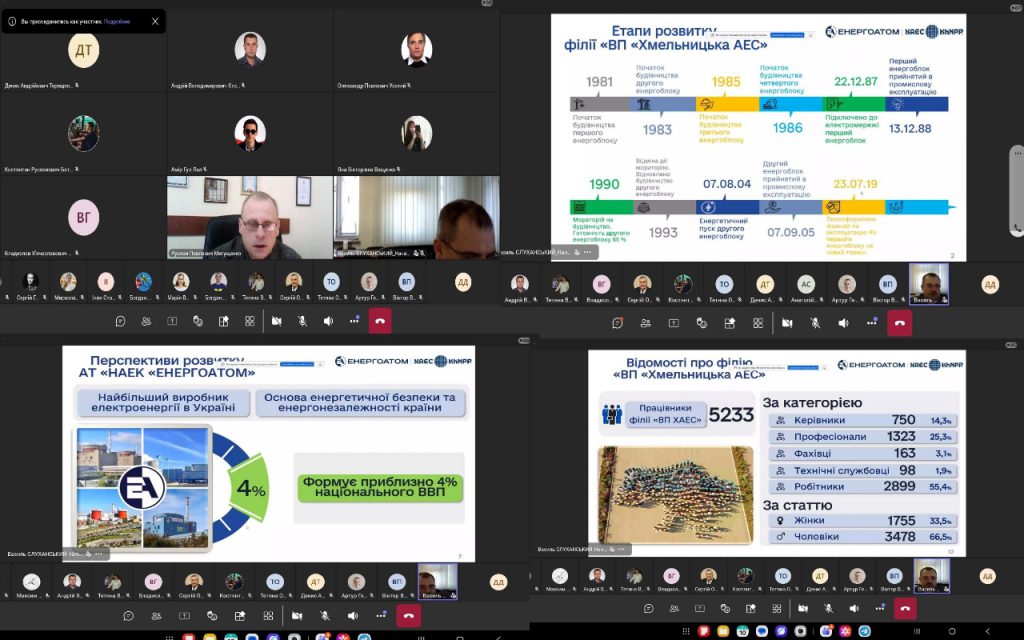Toggle speaker in the 'Етапи розвитку' meeting
Viewport: 1024px width, 640px height.
coord(844,323)
